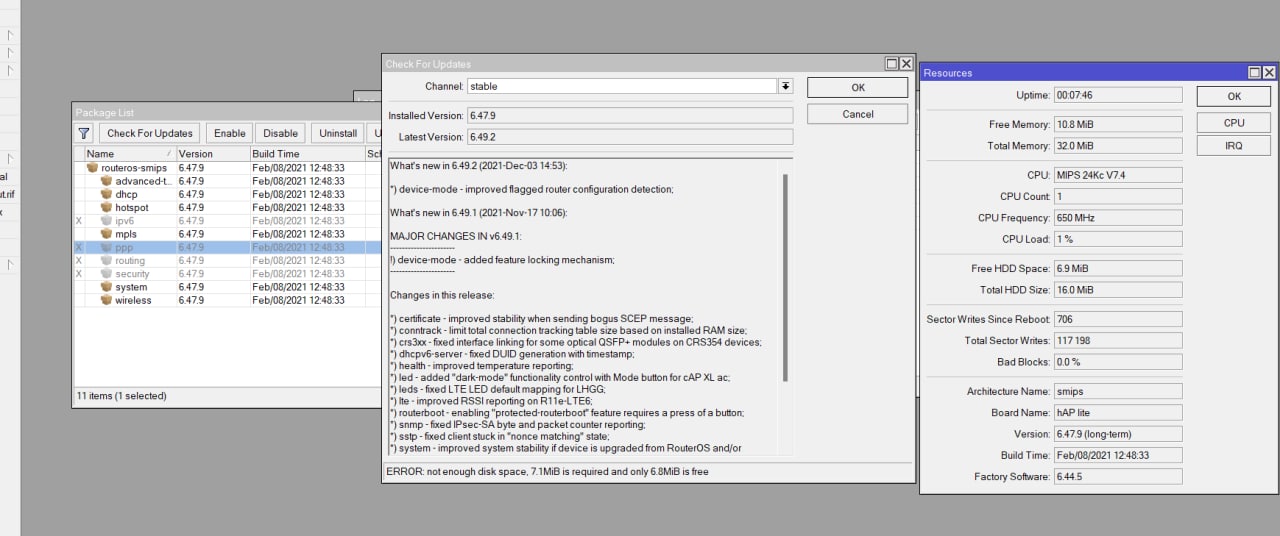1280x536 pixels.
Task: Open the Channel dropdown arrow
Action: tap(786, 87)
